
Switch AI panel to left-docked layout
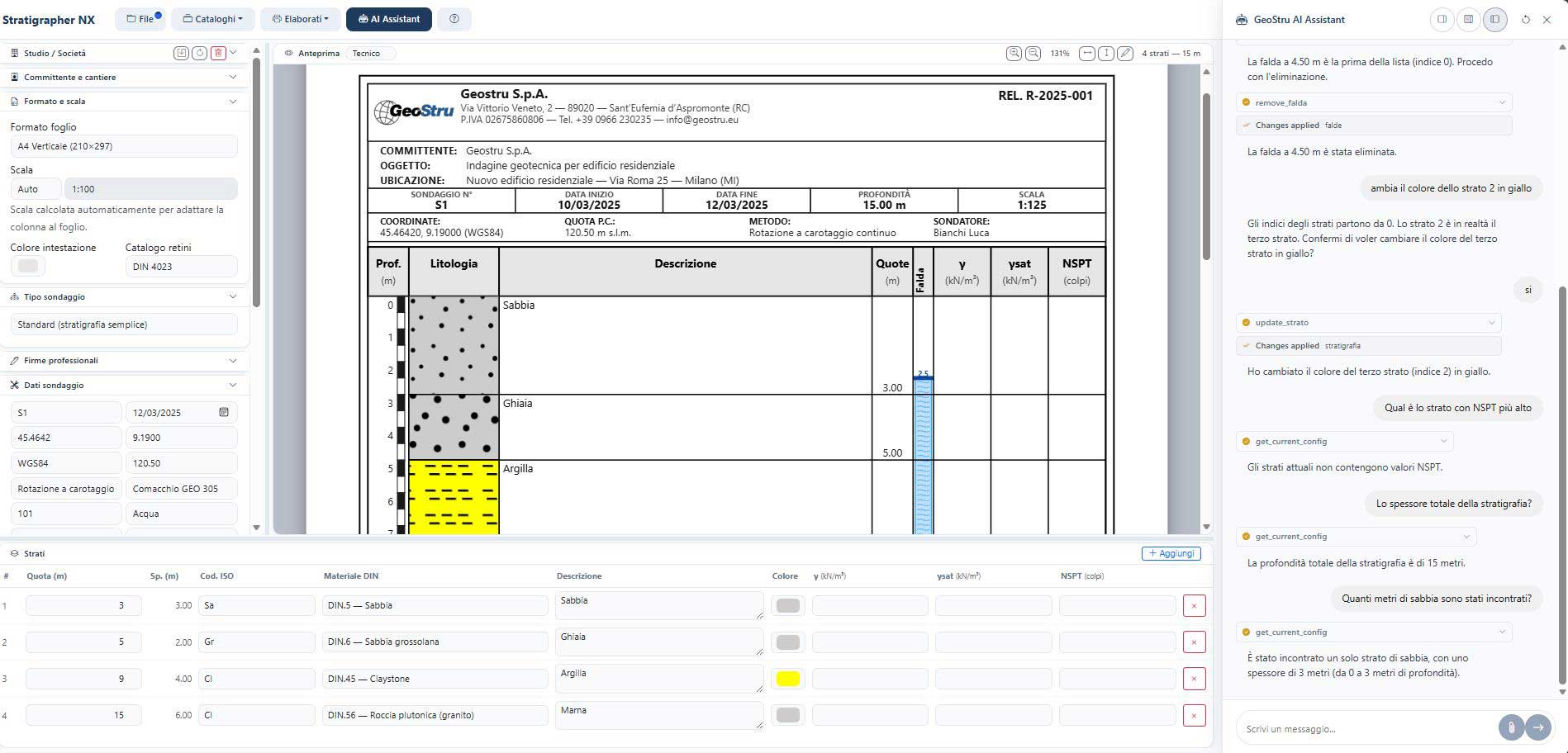tap(1442, 20)
